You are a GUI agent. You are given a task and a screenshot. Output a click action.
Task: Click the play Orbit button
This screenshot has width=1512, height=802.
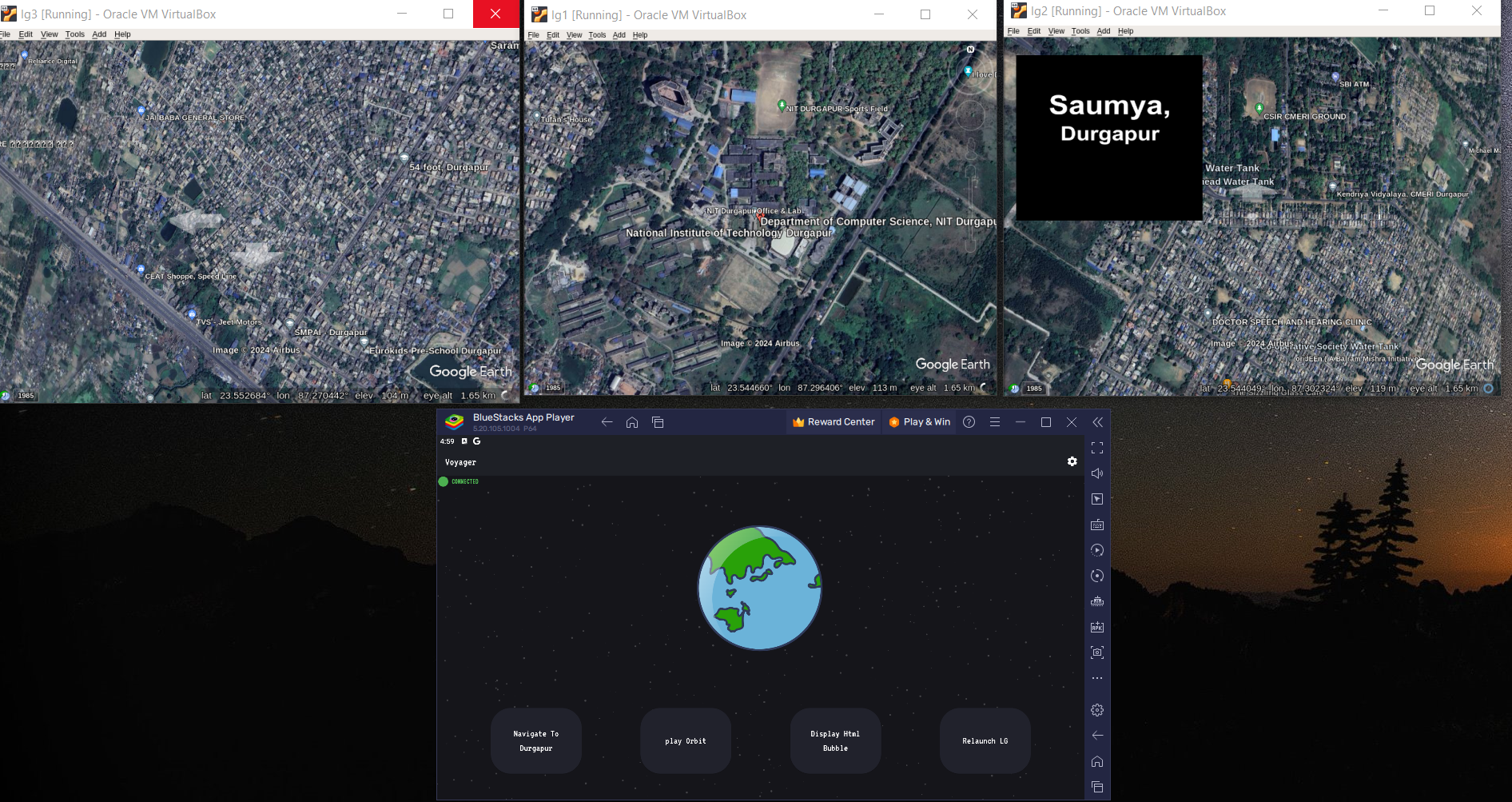coord(686,740)
